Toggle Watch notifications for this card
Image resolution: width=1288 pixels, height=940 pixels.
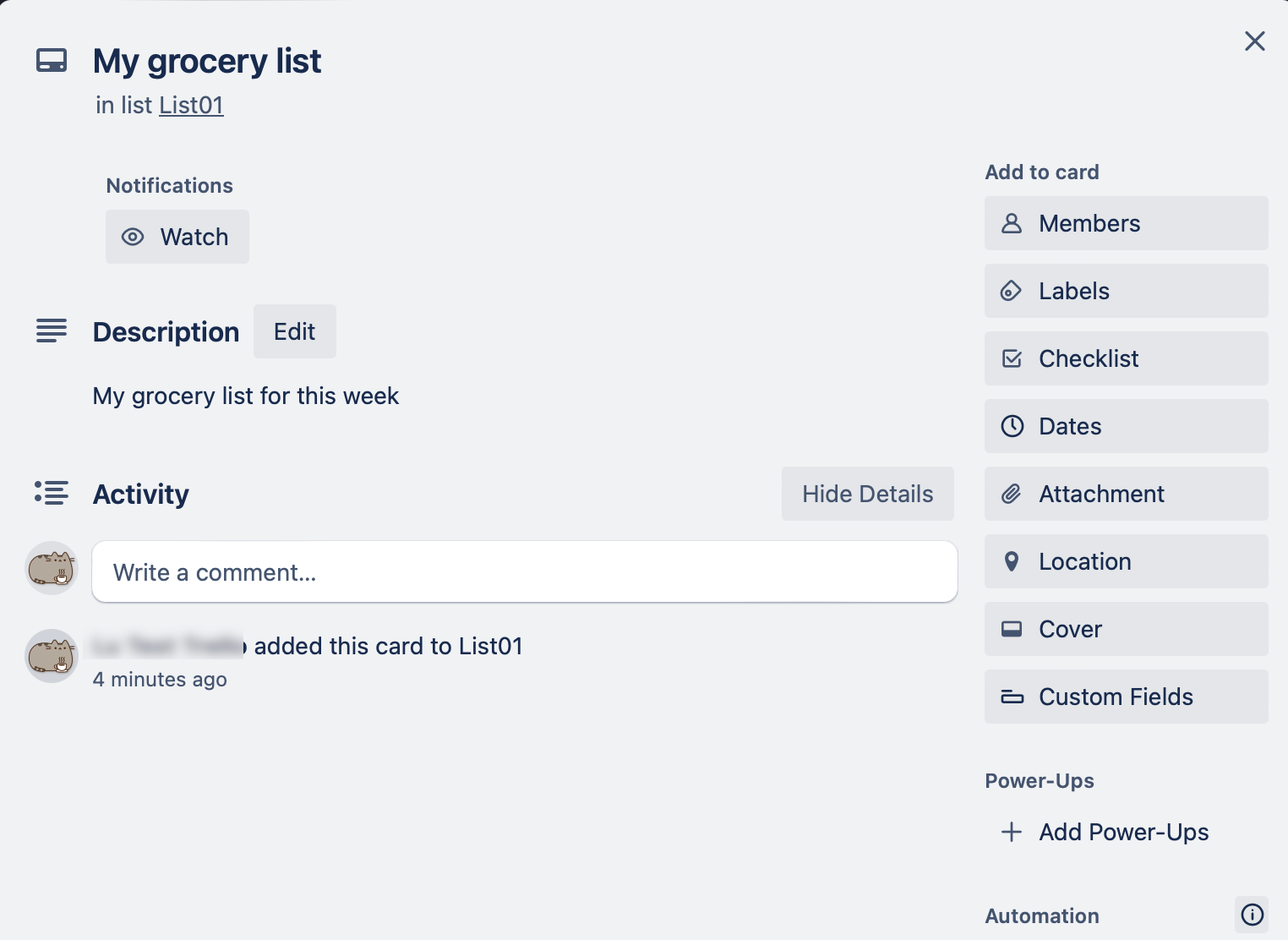tap(177, 237)
